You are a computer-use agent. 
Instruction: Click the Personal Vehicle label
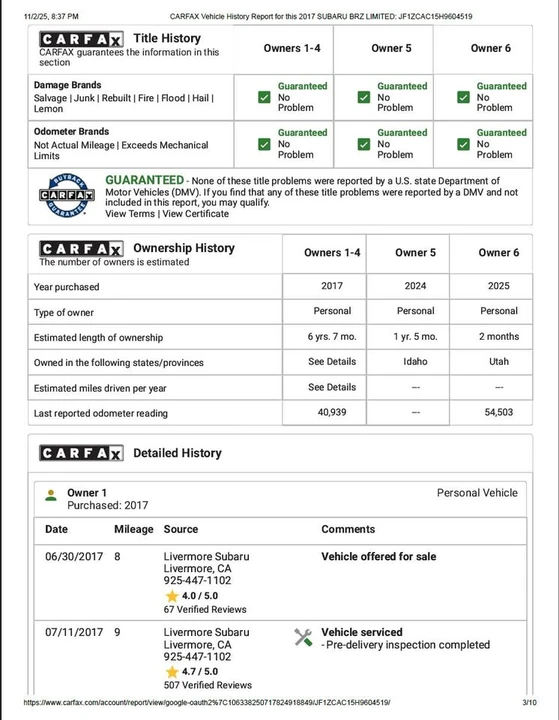click(477, 493)
